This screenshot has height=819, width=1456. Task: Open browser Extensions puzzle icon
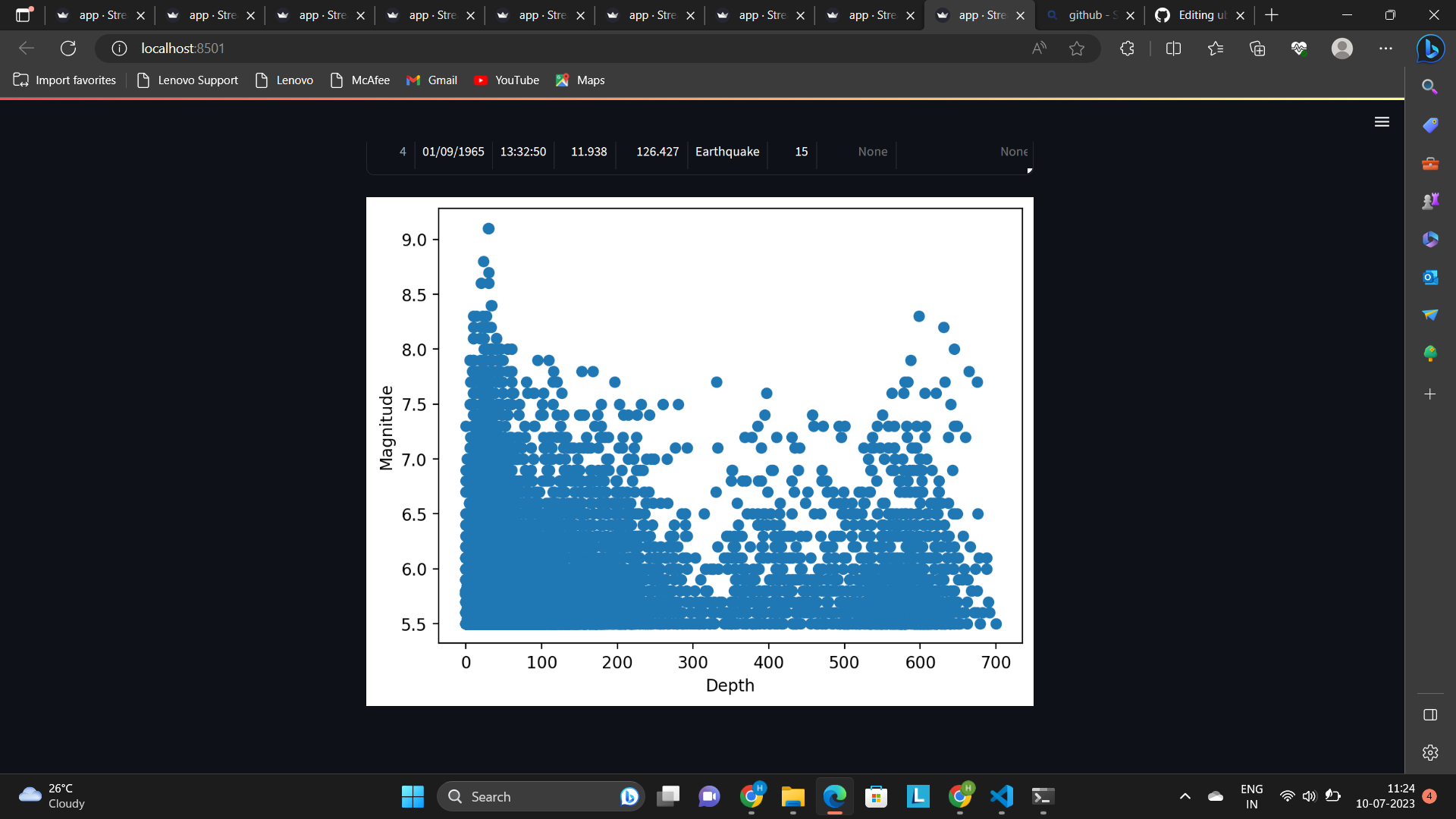(x=1127, y=49)
